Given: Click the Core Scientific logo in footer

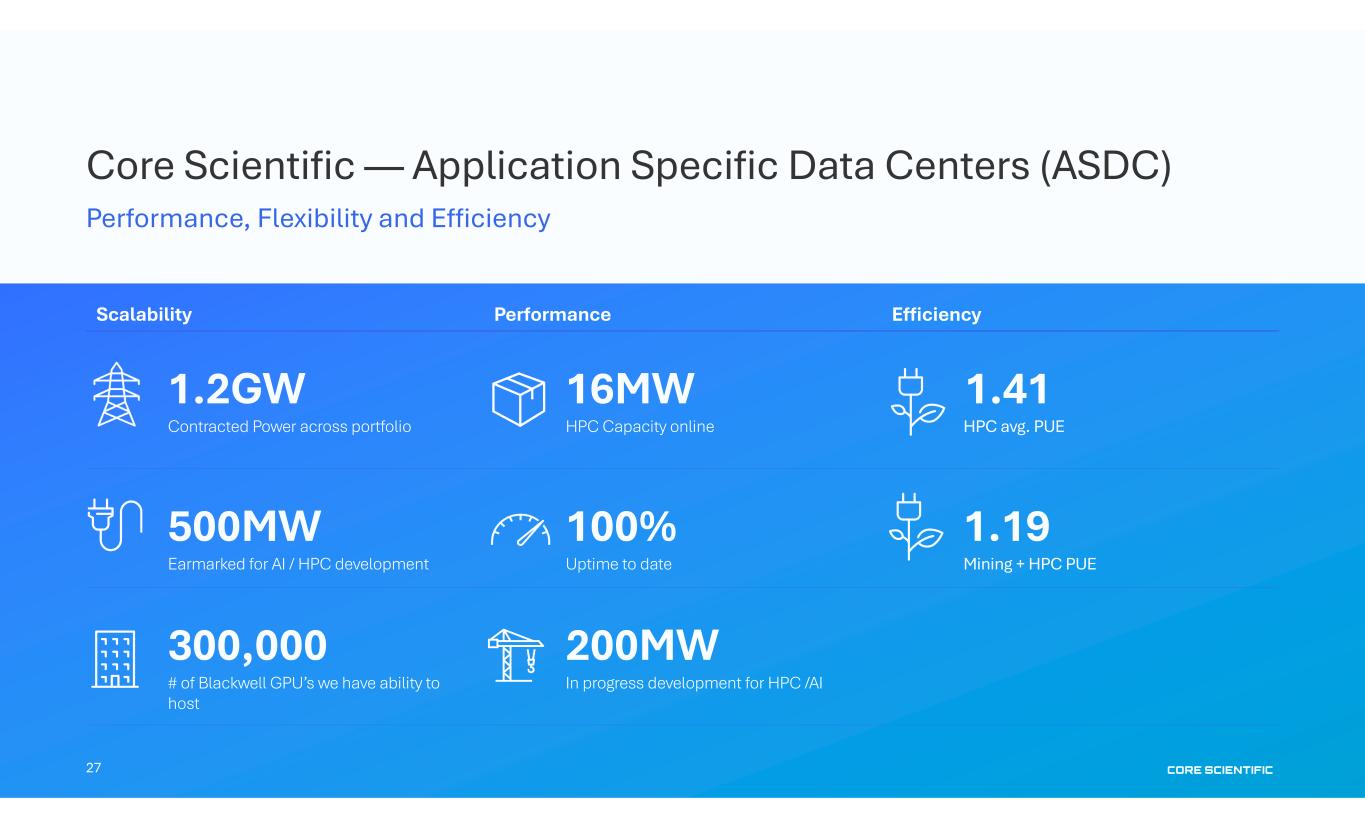Looking at the screenshot, I should 1219,769.
